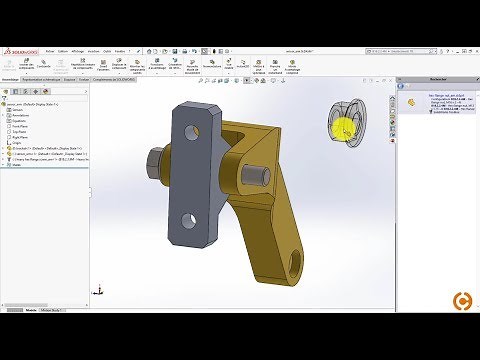Open the Outils menu

[x=107, y=51]
